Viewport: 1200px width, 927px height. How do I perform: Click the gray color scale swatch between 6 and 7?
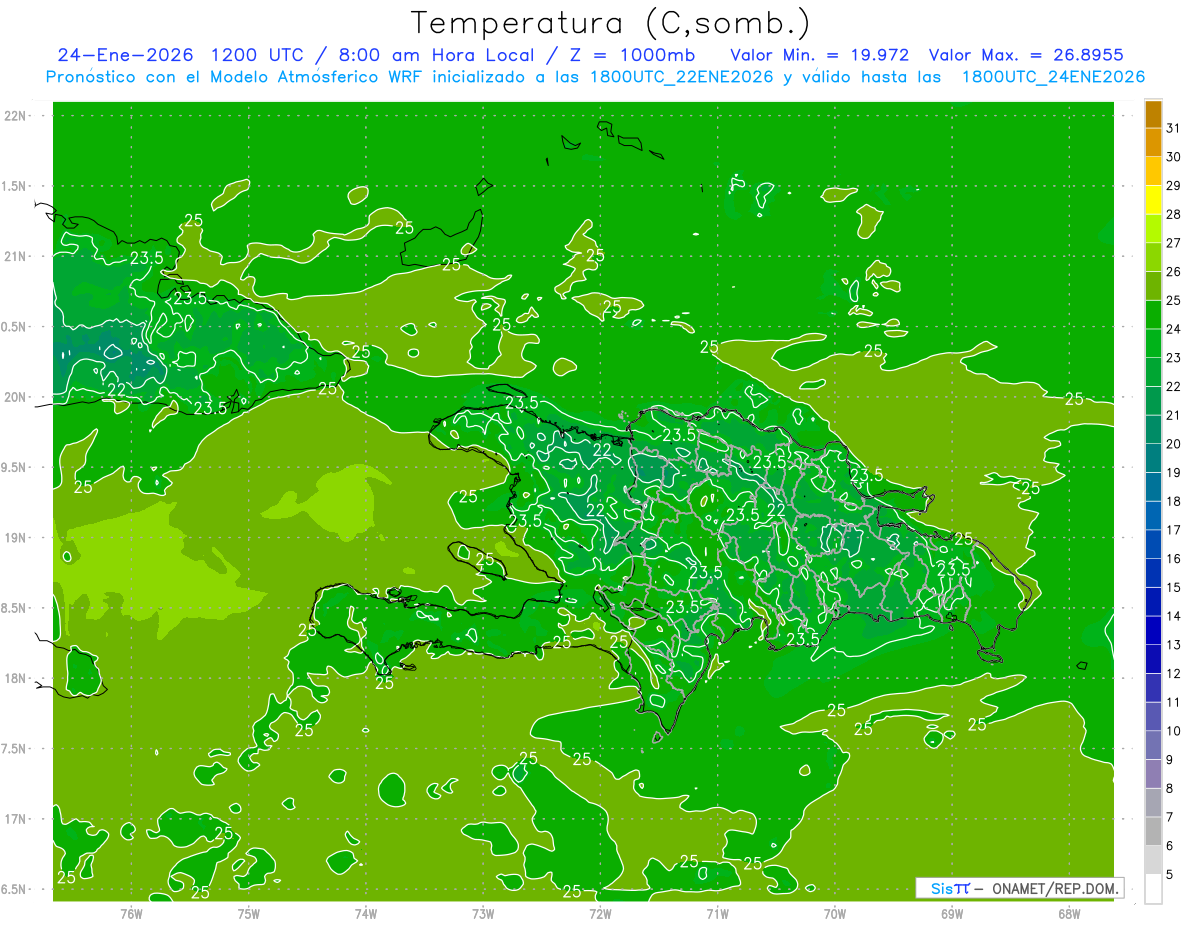click(x=1153, y=831)
